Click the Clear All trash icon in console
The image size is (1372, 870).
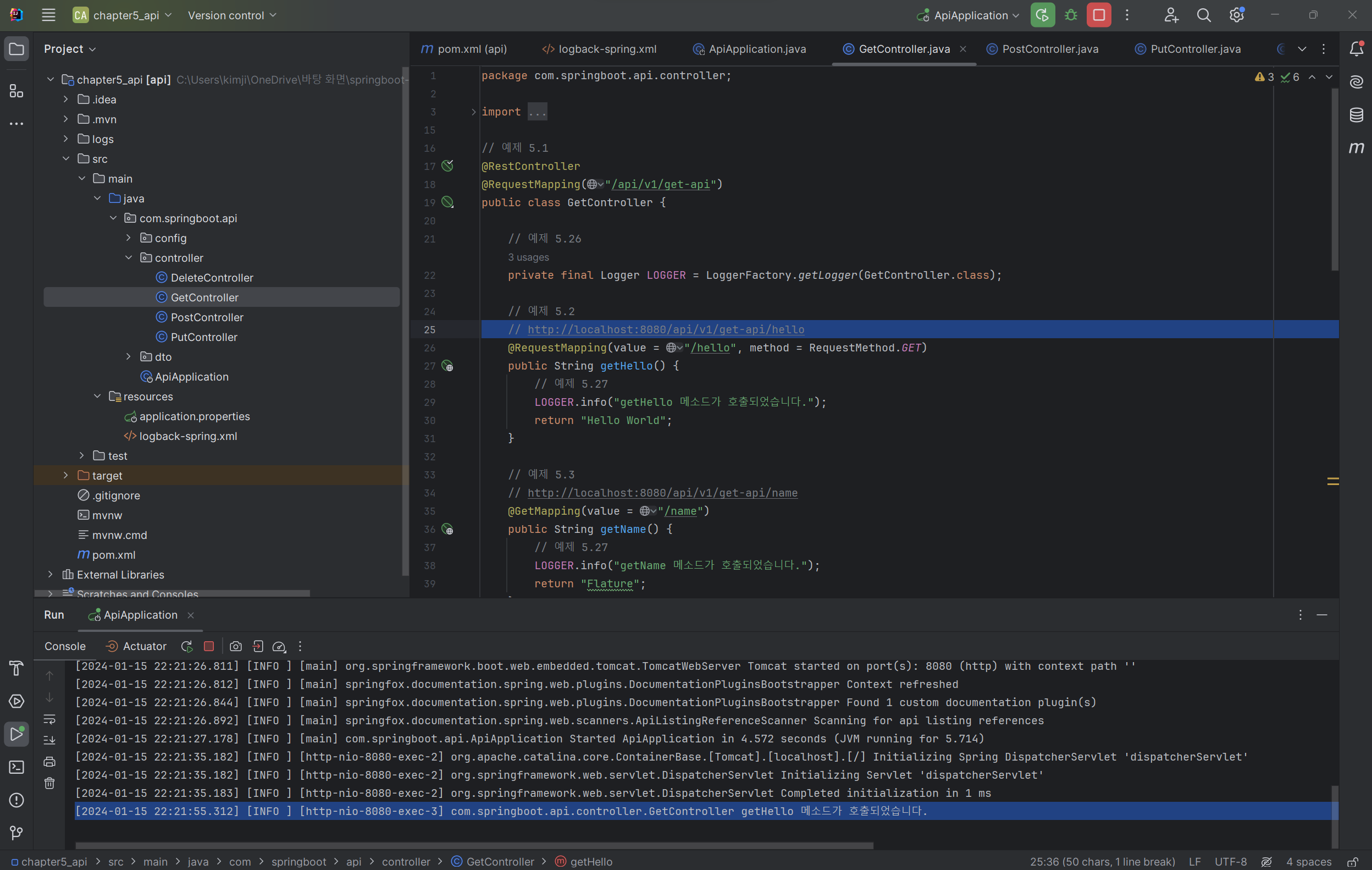[49, 783]
